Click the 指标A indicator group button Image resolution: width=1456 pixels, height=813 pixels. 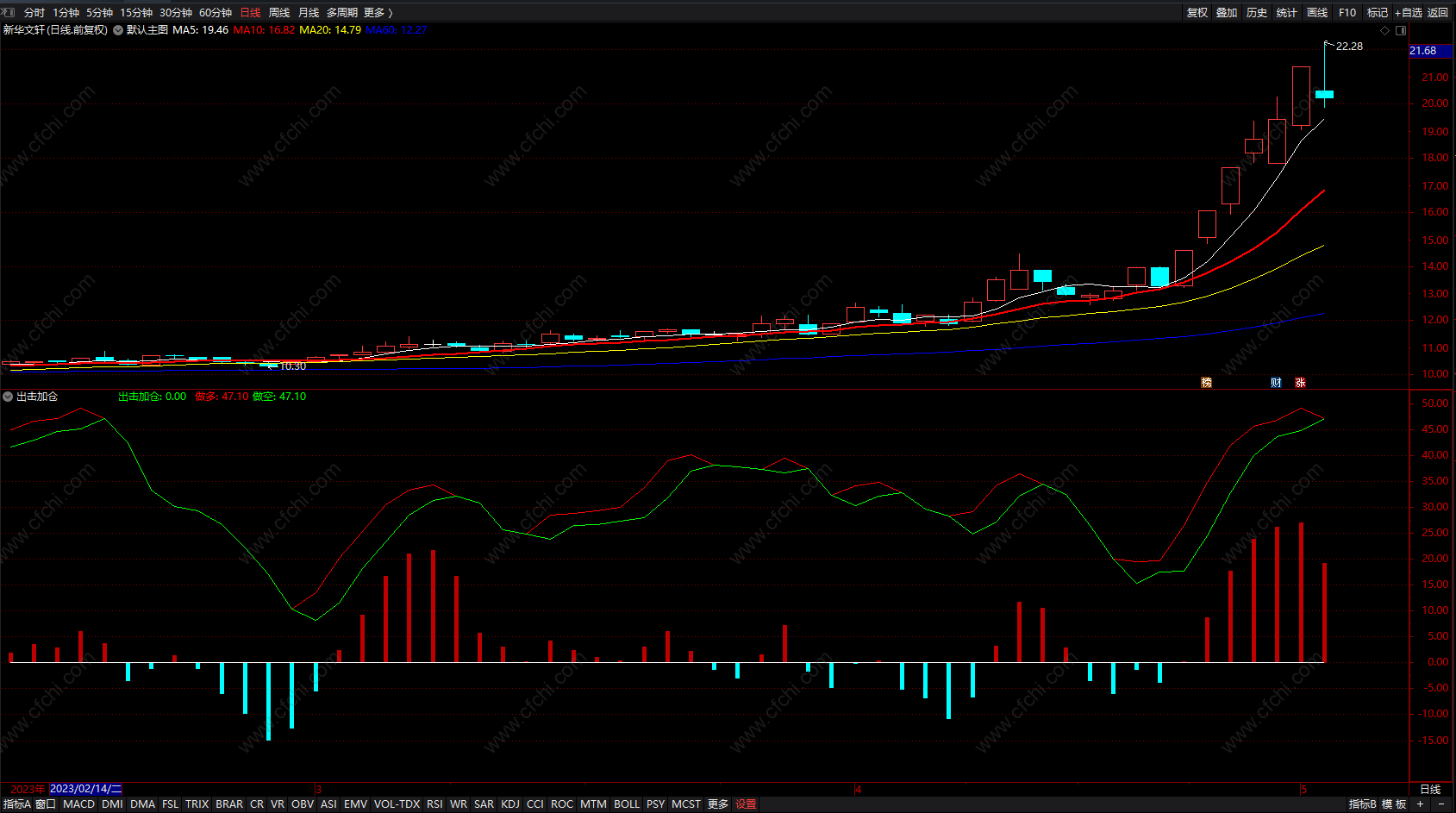tap(17, 804)
